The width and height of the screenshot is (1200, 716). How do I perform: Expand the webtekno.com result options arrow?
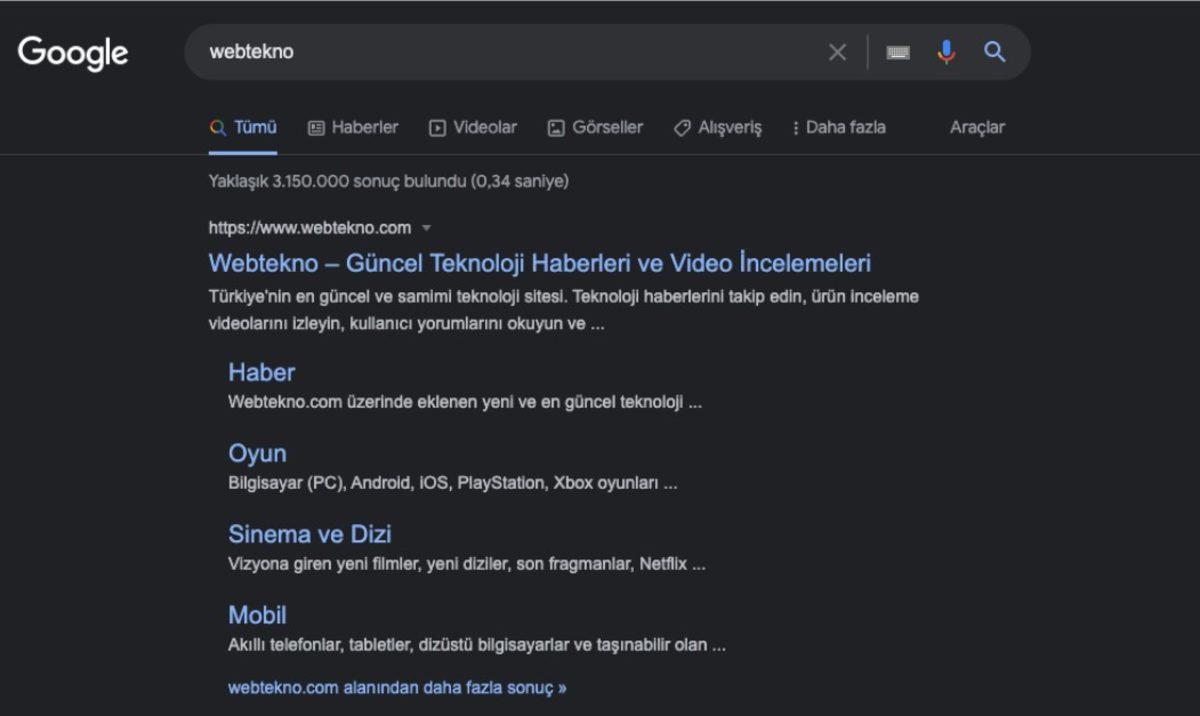(426, 228)
